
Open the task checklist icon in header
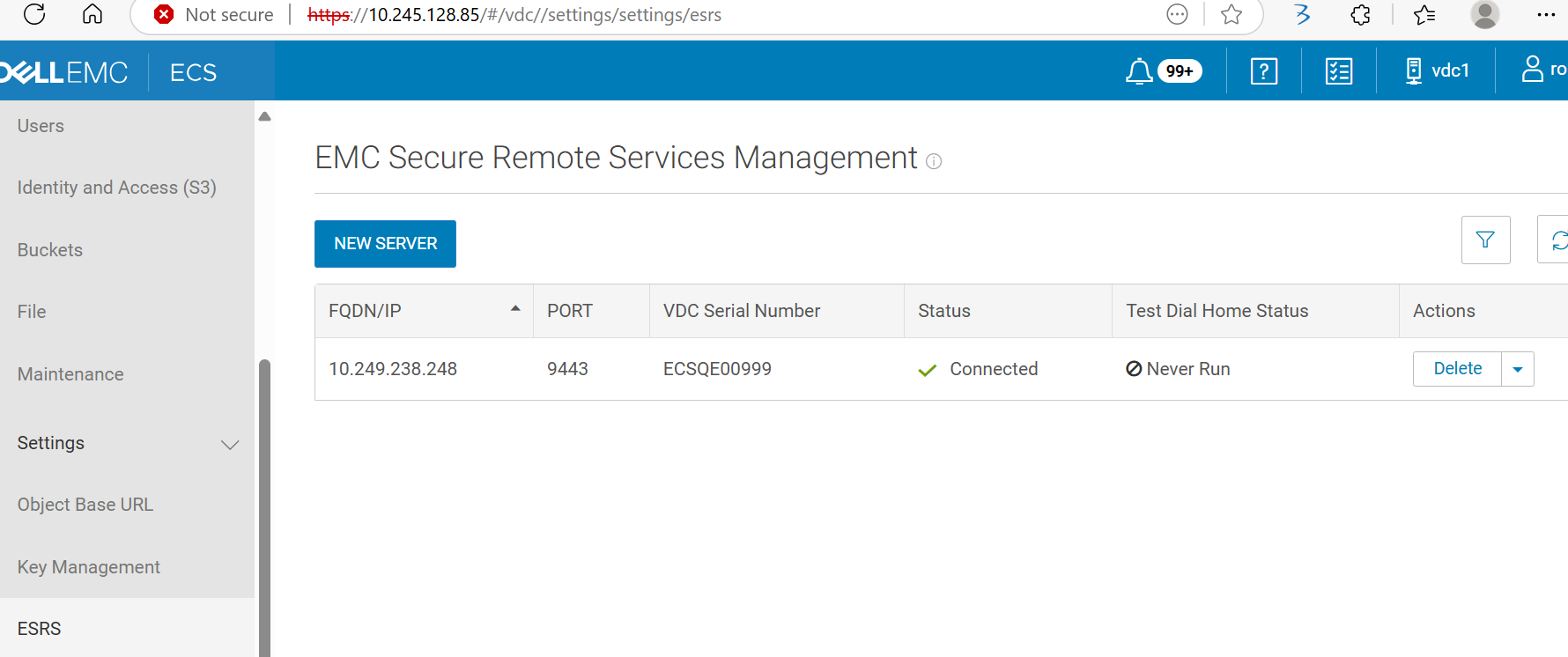(1339, 70)
